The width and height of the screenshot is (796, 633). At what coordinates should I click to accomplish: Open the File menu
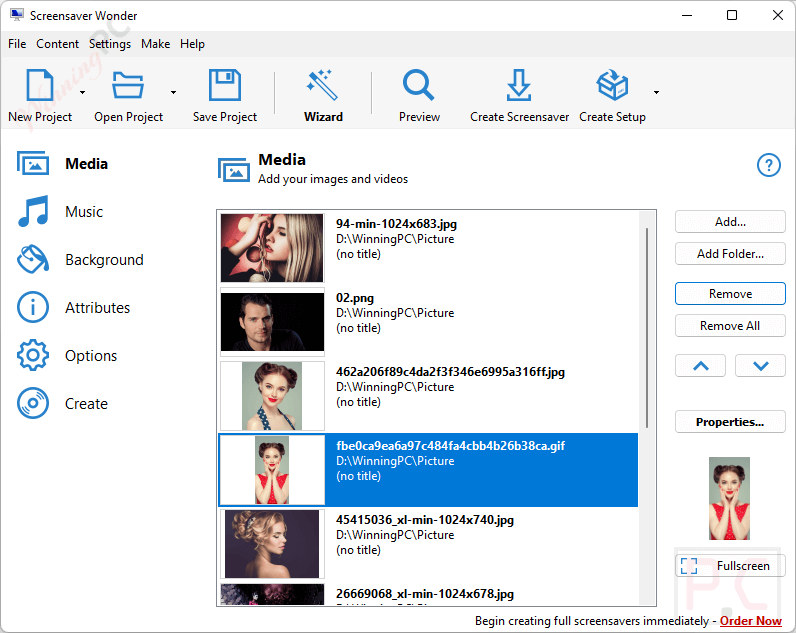tap(17, 44)
